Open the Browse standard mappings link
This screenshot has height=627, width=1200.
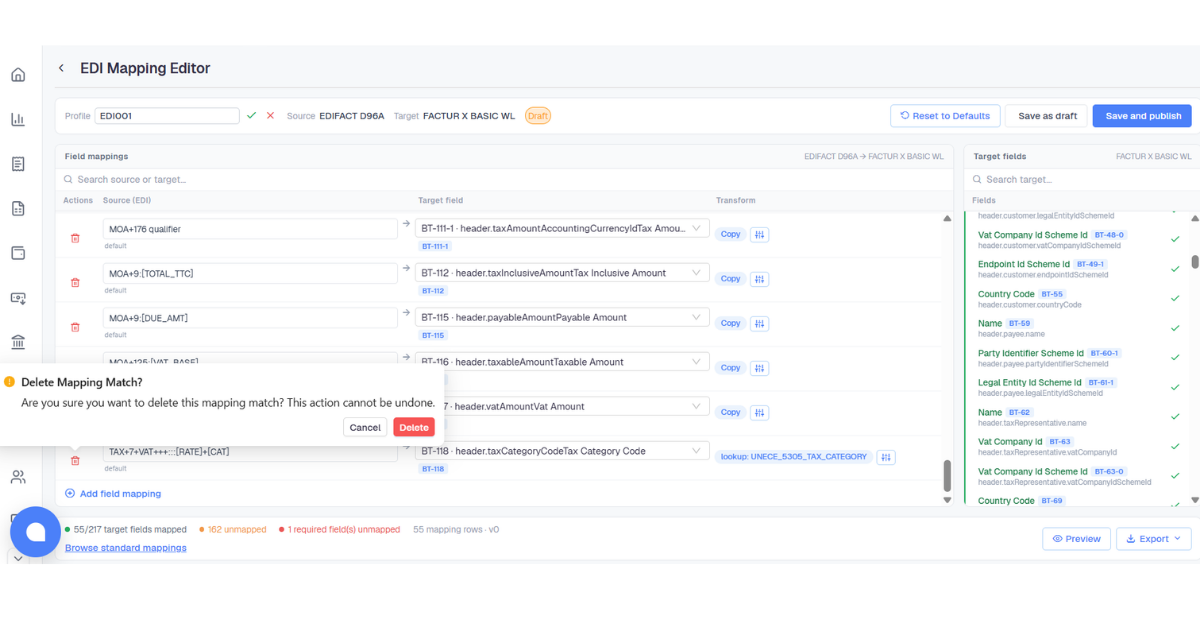click(126, 548)
